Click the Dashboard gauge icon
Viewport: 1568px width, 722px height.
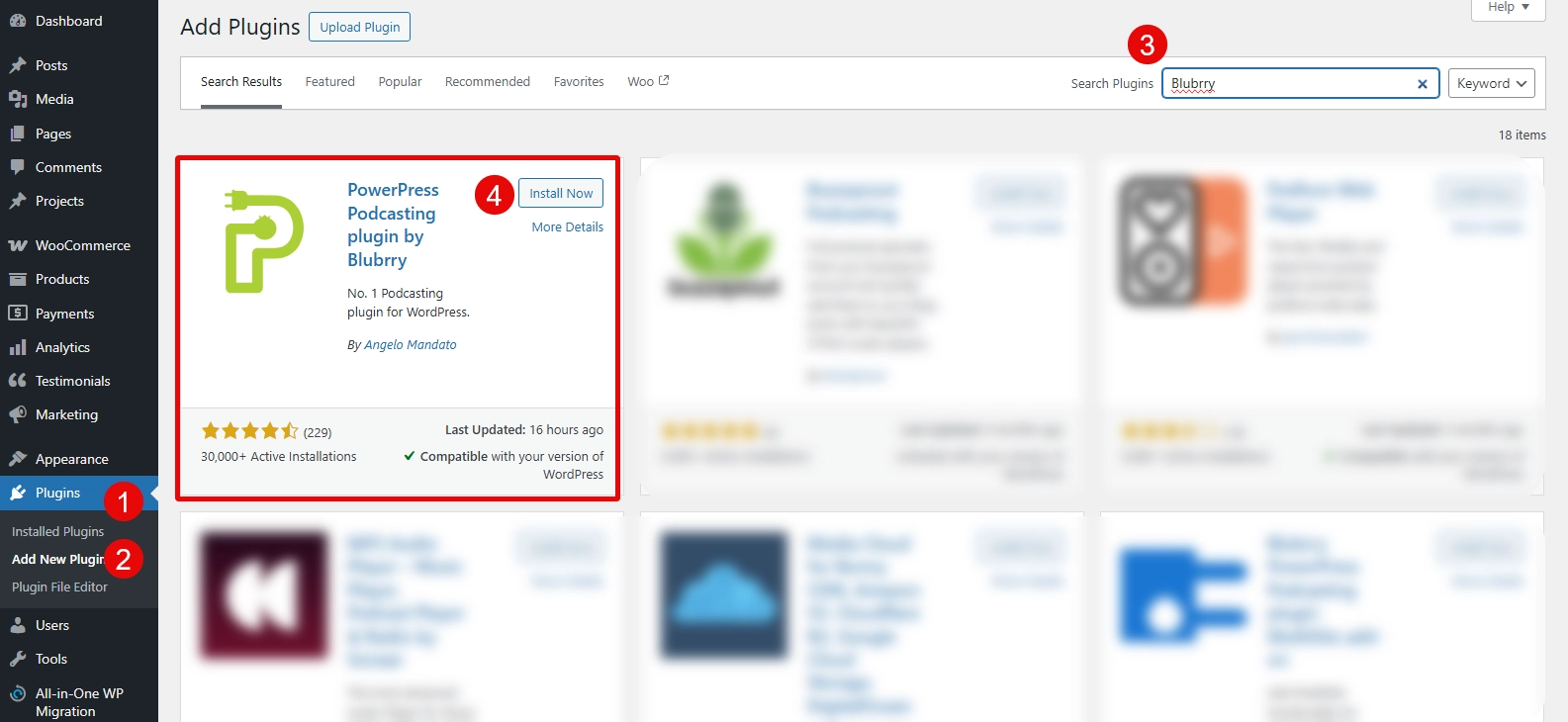click(x=17, y=21)
